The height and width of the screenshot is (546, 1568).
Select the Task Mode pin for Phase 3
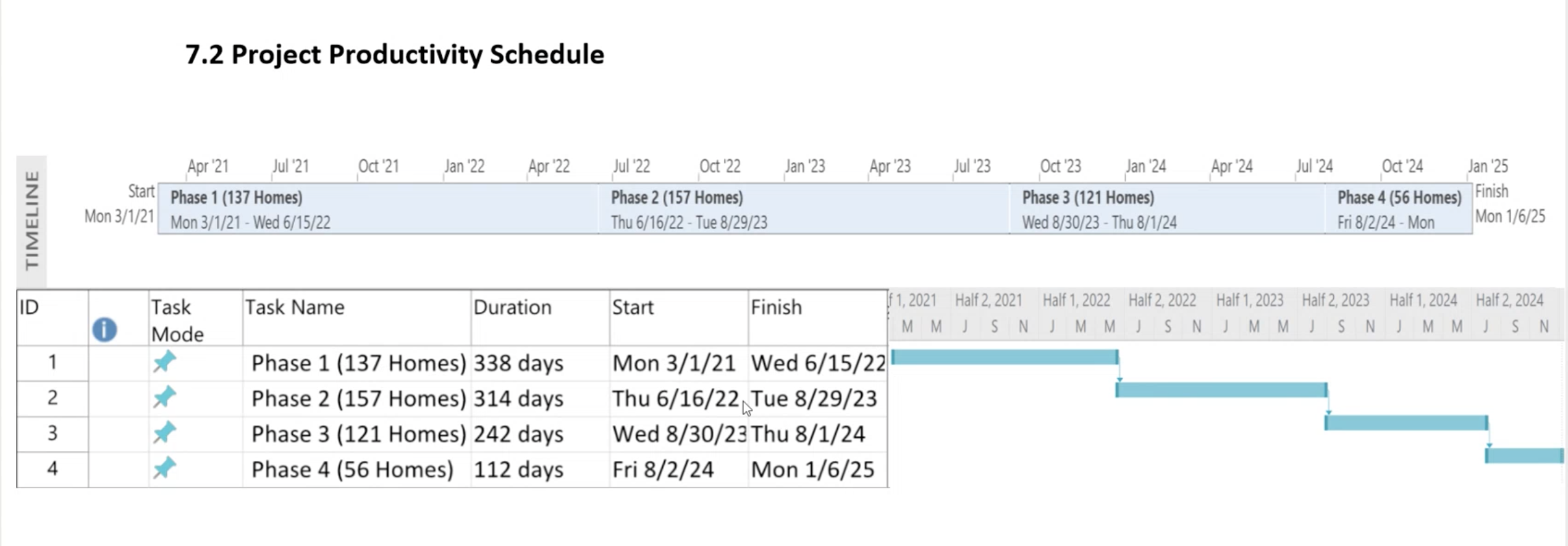tap(164, 433)
